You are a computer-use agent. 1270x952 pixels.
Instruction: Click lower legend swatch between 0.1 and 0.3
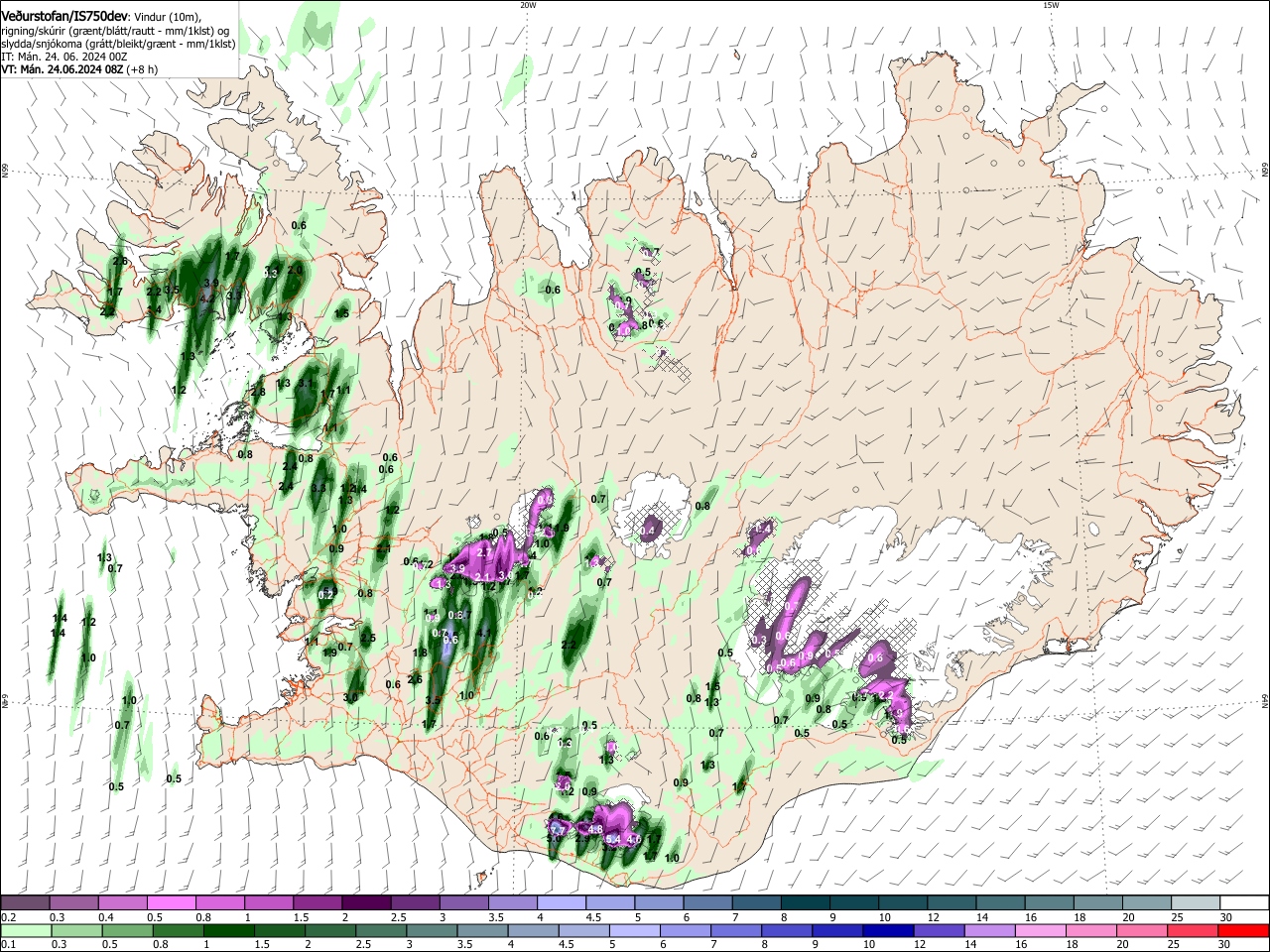tap(25, 930)
